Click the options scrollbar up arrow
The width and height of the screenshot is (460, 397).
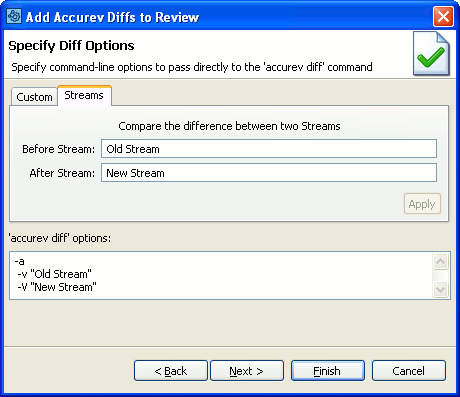tap(440, 261)
